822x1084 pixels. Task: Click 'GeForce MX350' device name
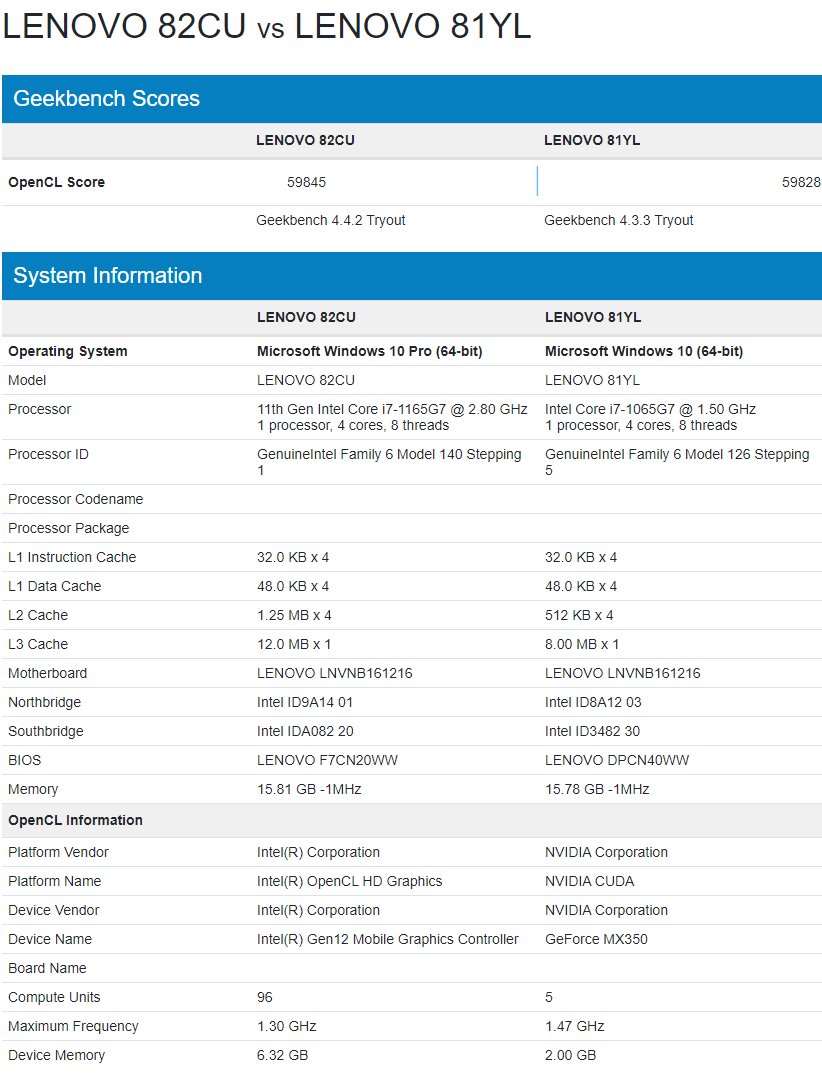point(597,940)
